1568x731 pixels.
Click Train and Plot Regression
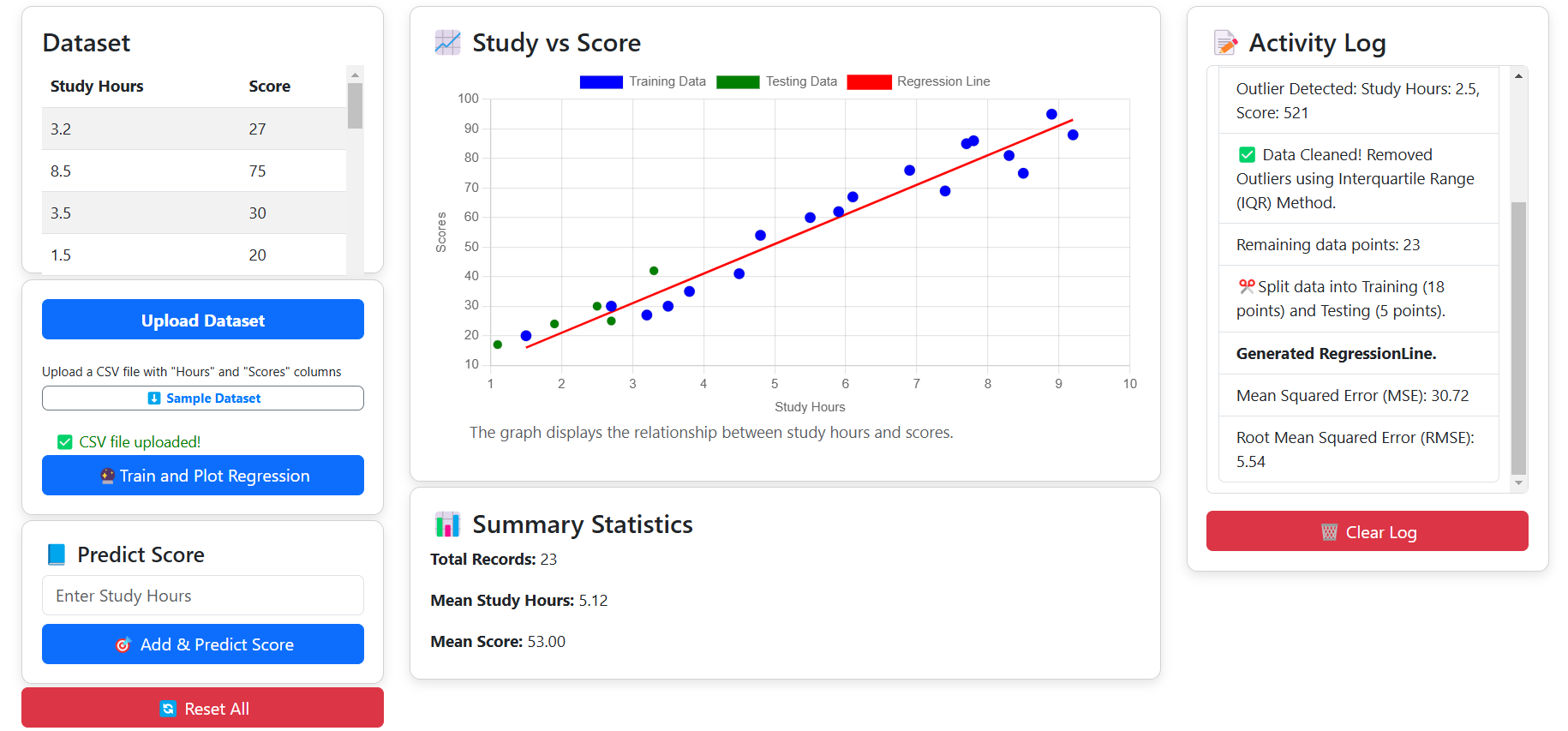203,476
